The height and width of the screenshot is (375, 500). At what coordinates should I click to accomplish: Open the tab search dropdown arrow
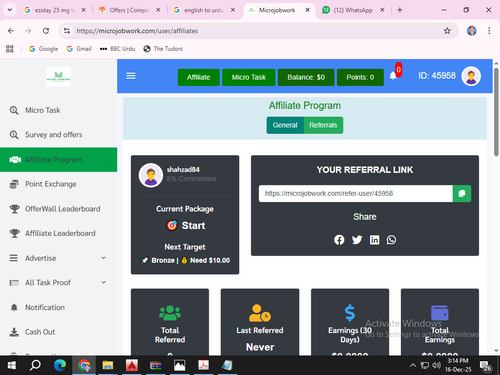10,10
